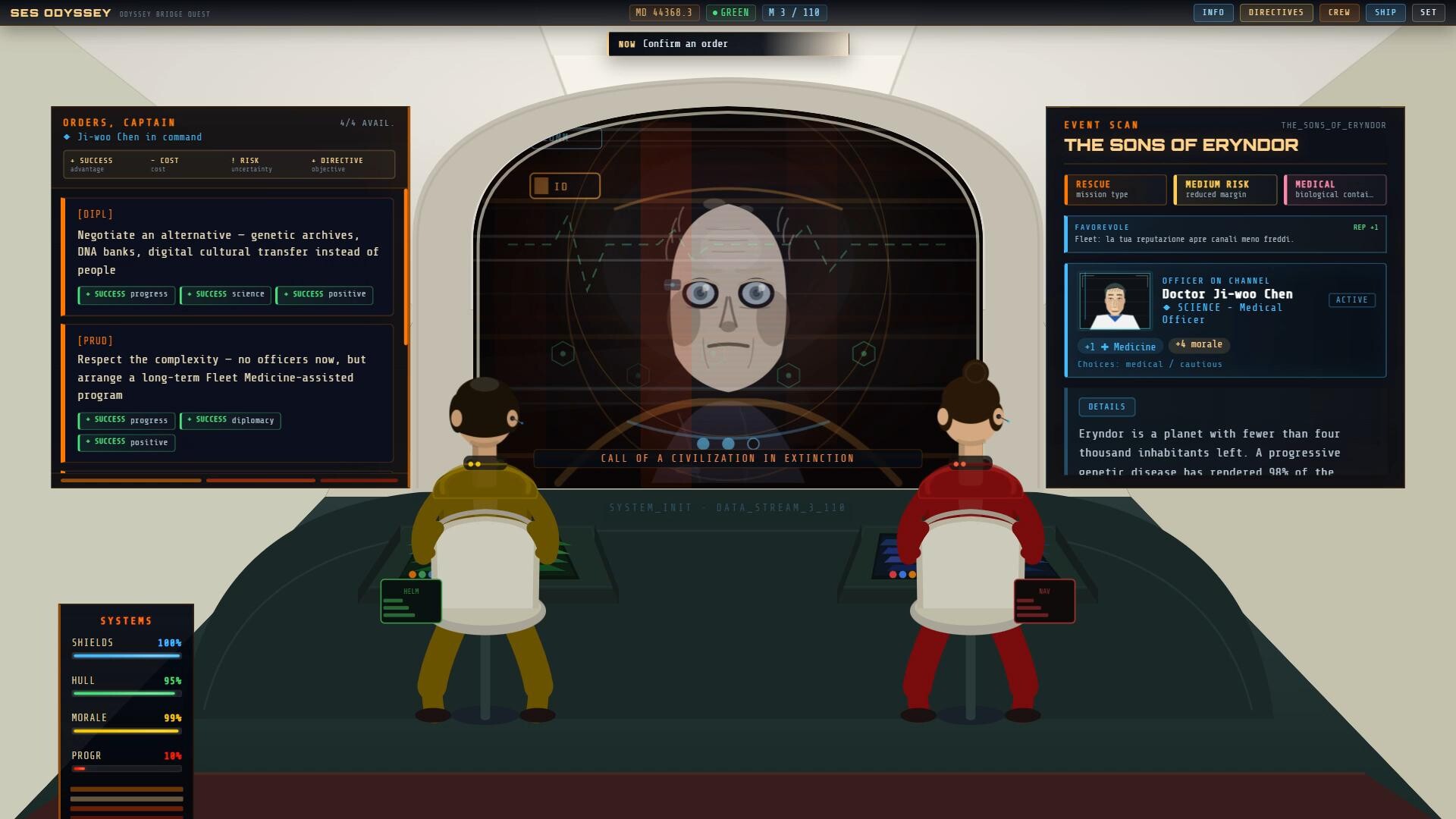Viewport: 1456px width, 819px height.
Task: Click the '4/4 AVAIL.' orders counter
Action: click(367, 123)
